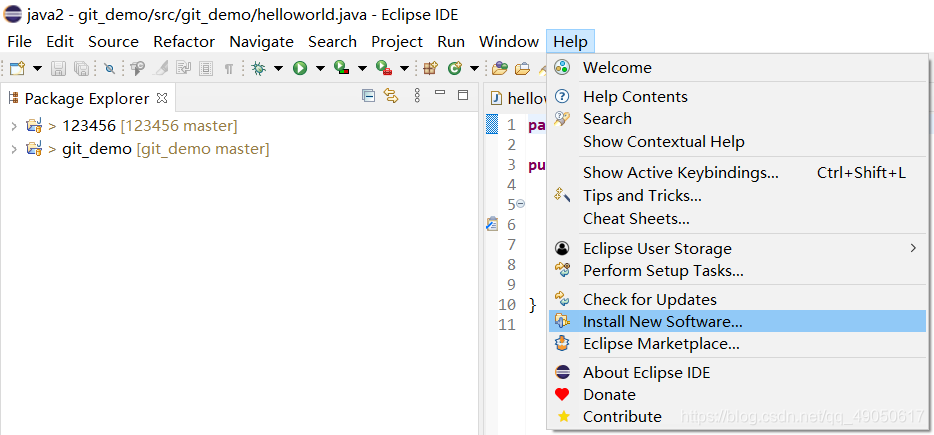The image size is (934, 435).
Task: Click the Toggle Mark Occurrences highlighter icon
Action: (x=161, y=69)
